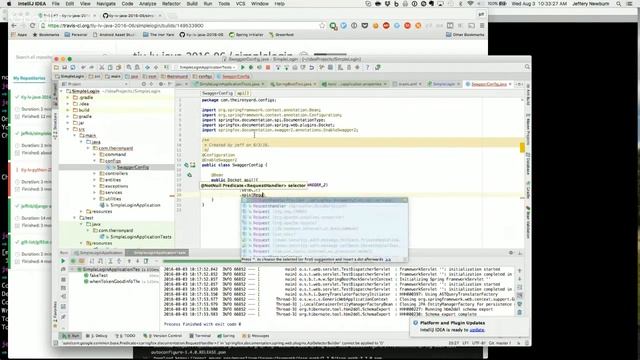This screenshot has width=640, height=360.
Task: Open the TODO tool window
Action: click(126, 336)
